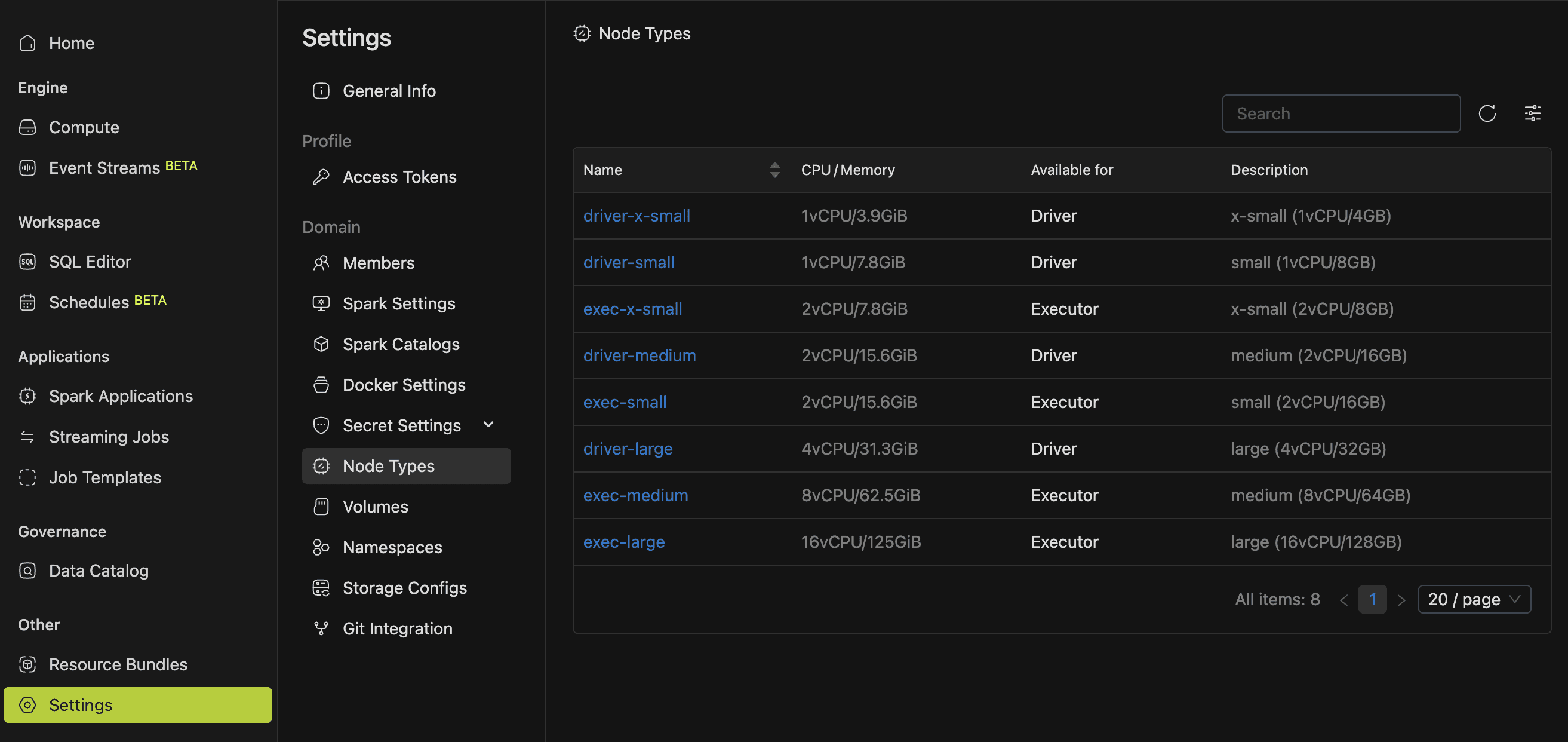The width and height of the screenshot is (1568, 742).
Task: Click the Node Types gear icon
Action: (x=321, y=465)
